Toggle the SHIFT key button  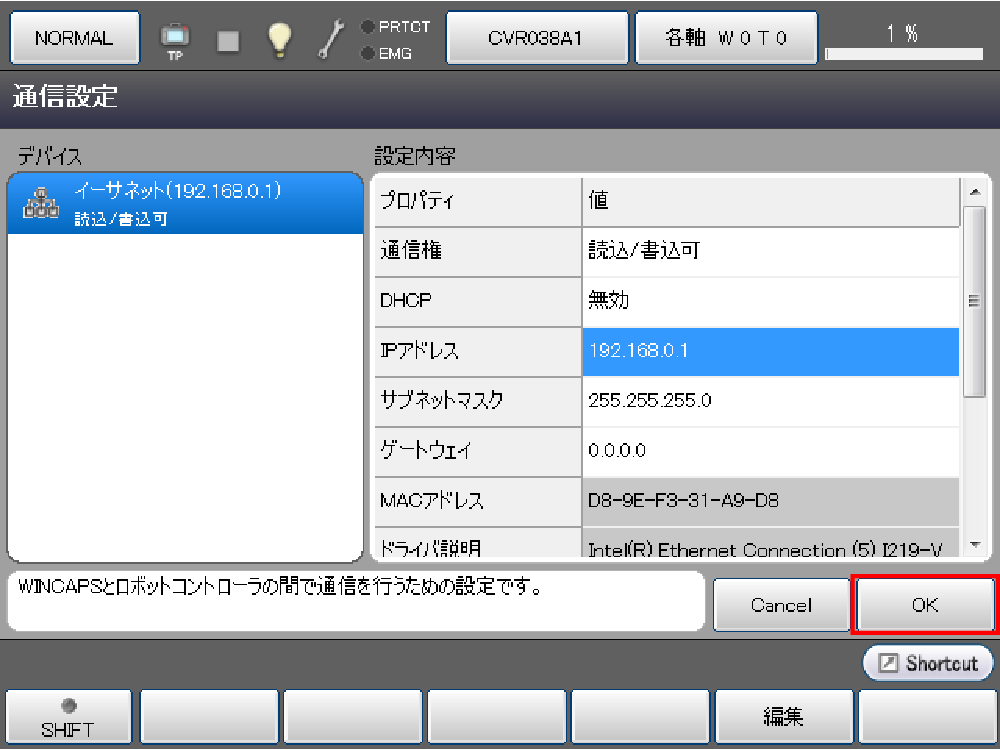pyautogui.click(x=69, y=717)
